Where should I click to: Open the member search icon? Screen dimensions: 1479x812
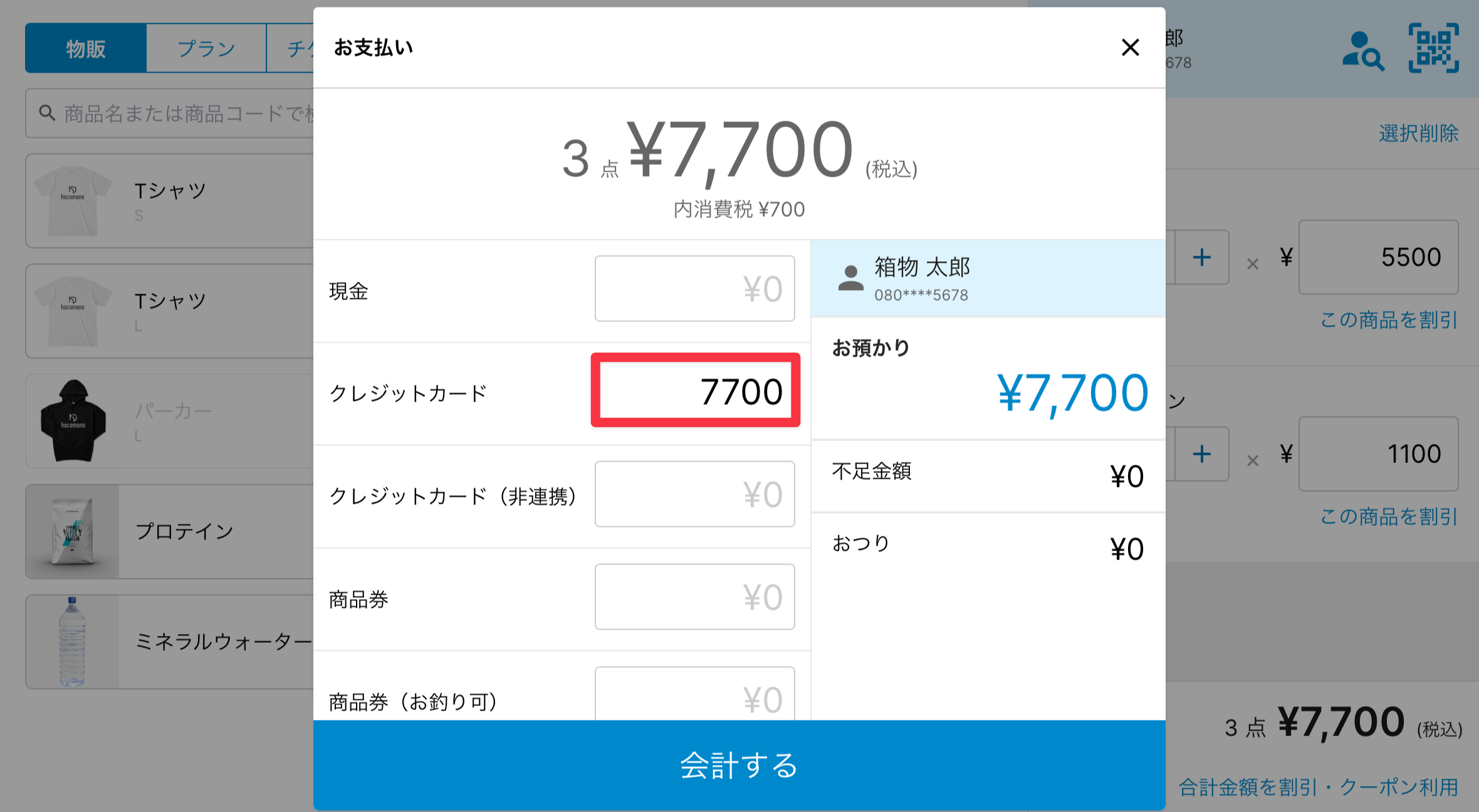(x=1363, y=50)
